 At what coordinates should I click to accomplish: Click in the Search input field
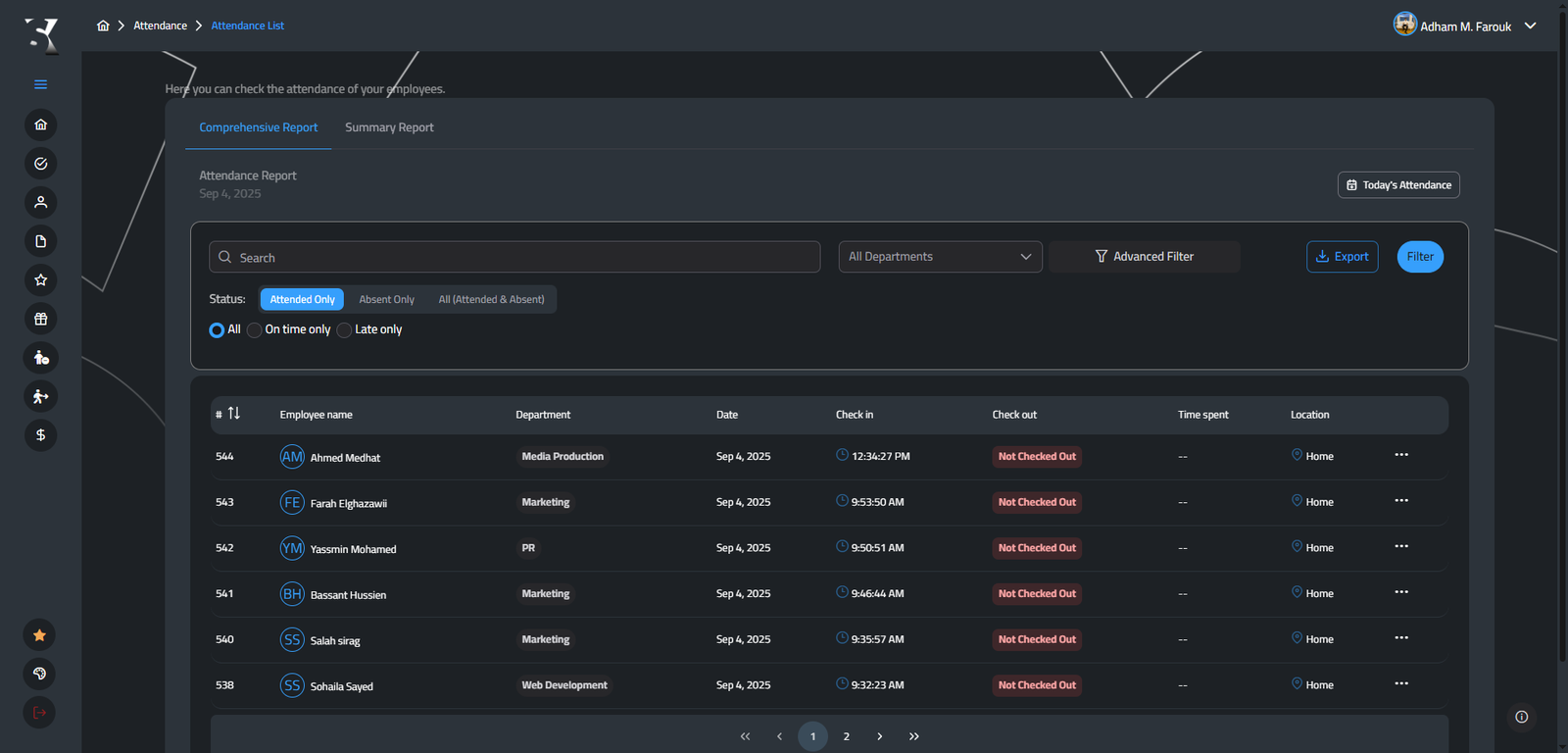pyautogui.click(x=514, y=257)
